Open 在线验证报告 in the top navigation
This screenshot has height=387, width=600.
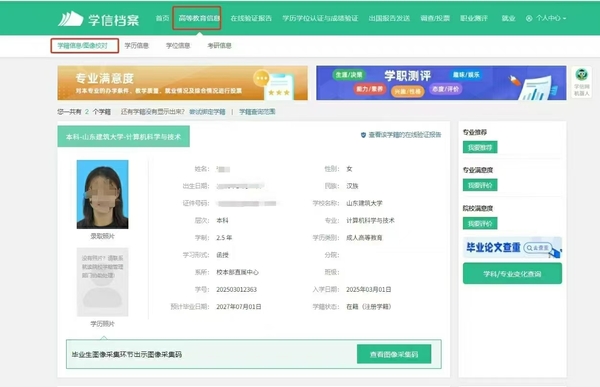pyautogui.click(x=251, y=18)
